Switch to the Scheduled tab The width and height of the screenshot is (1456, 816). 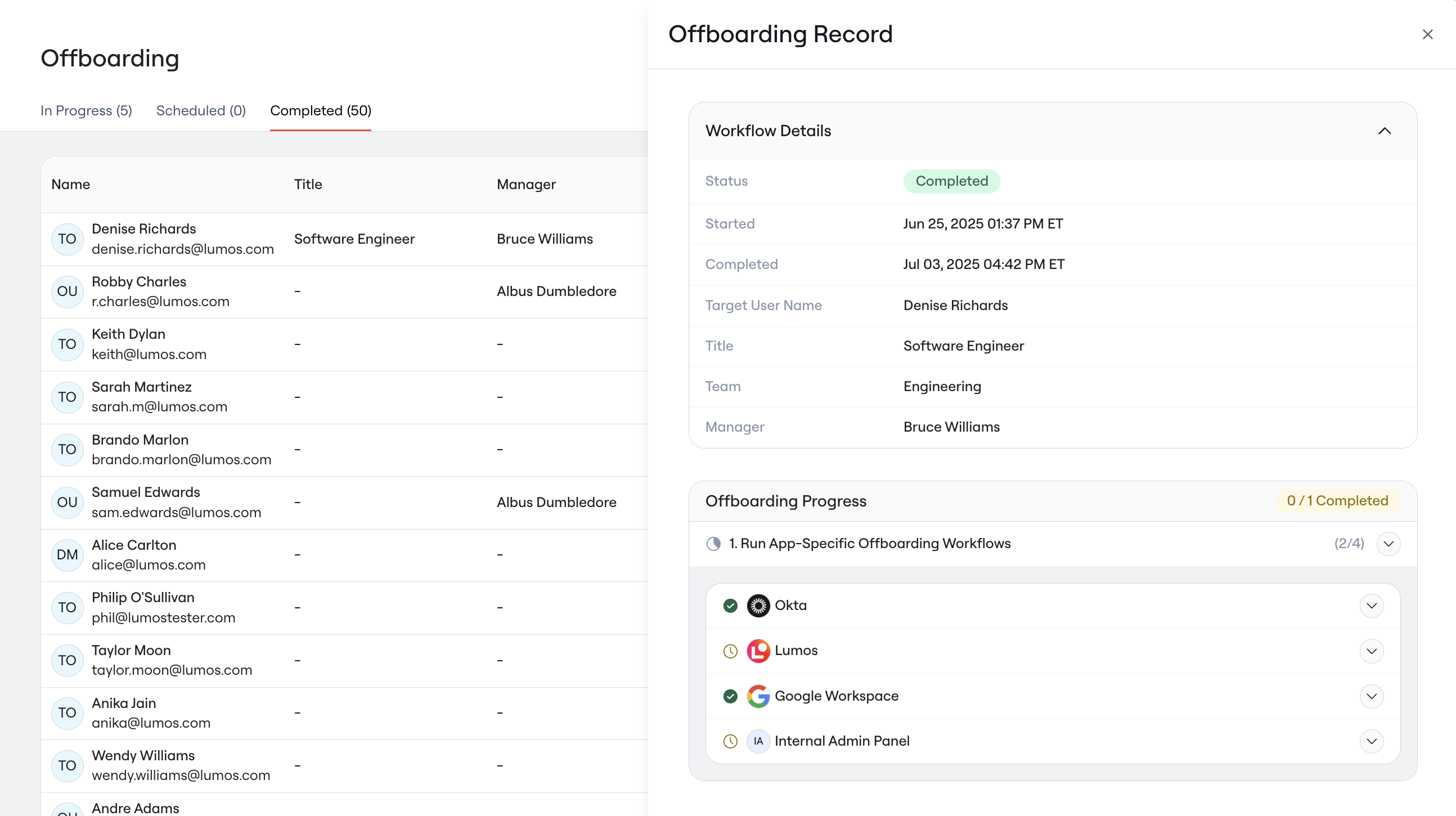click(201, 110)
